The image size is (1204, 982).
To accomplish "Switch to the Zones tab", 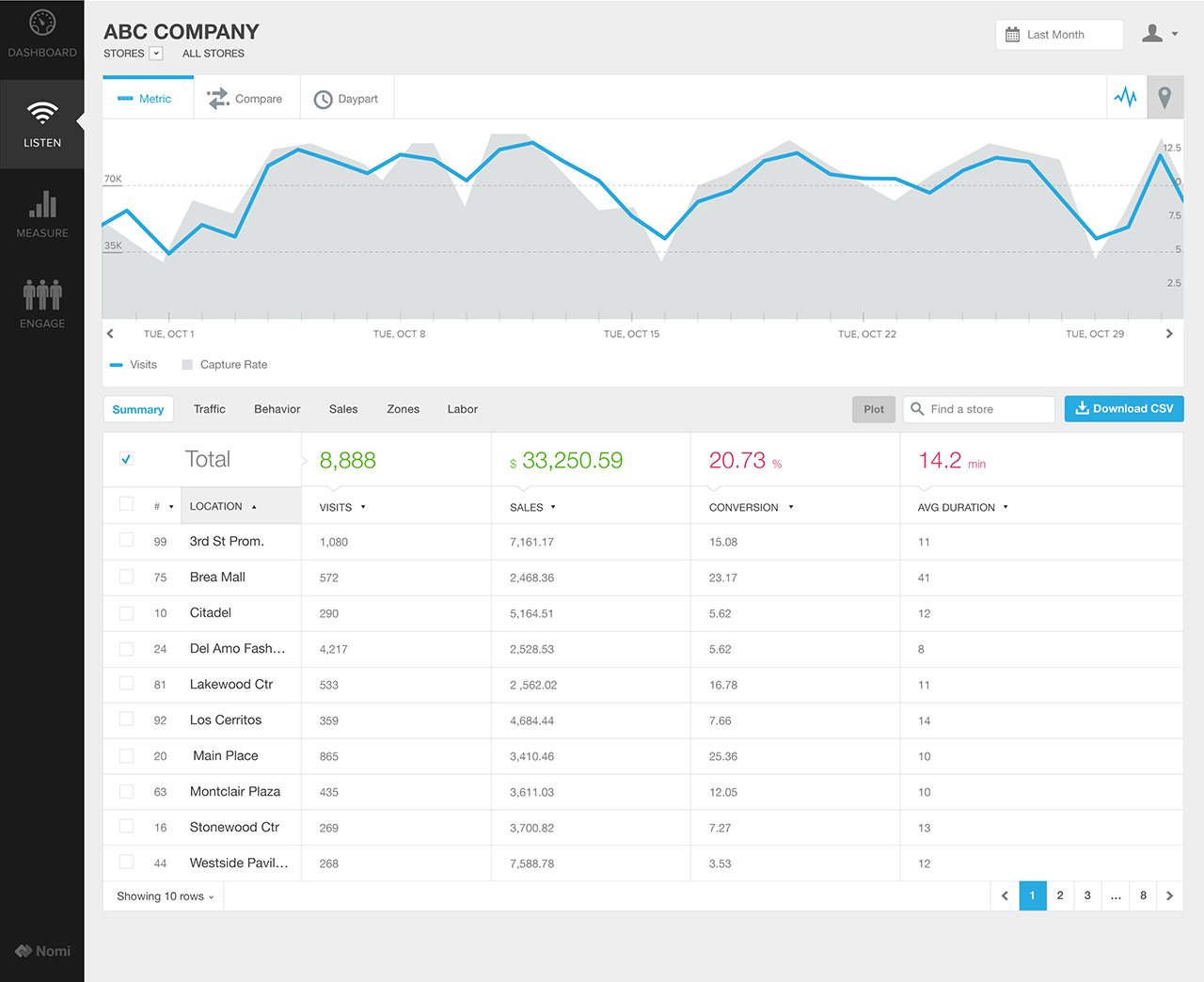I will 403,409.
